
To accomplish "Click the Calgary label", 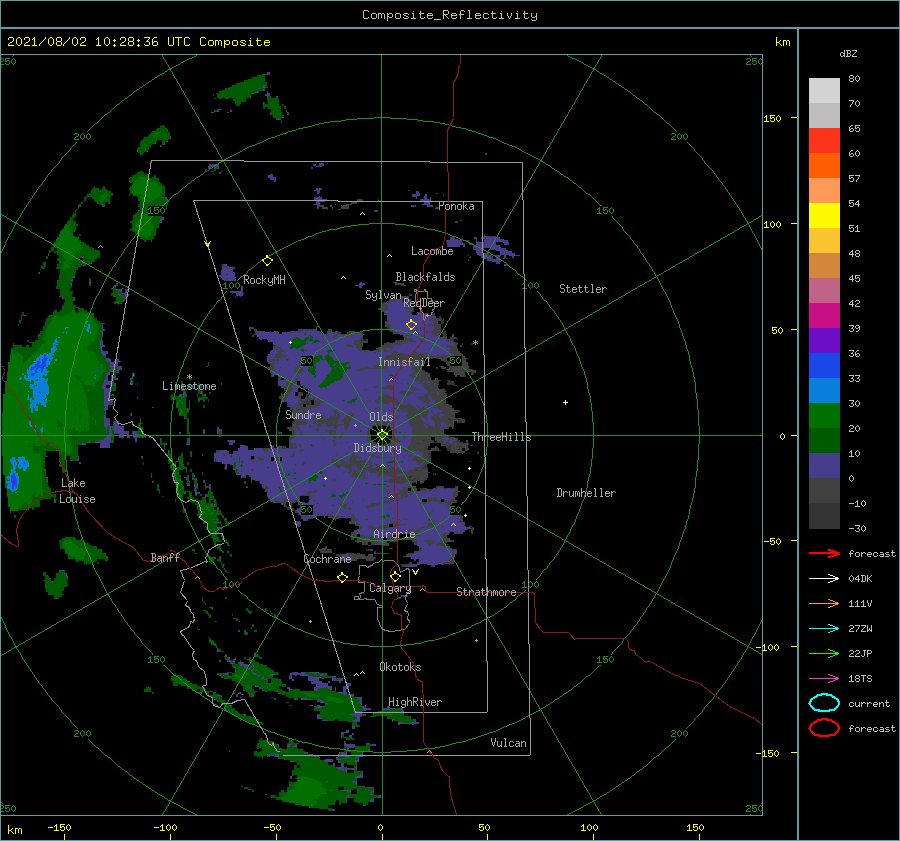I will point(390,588).
